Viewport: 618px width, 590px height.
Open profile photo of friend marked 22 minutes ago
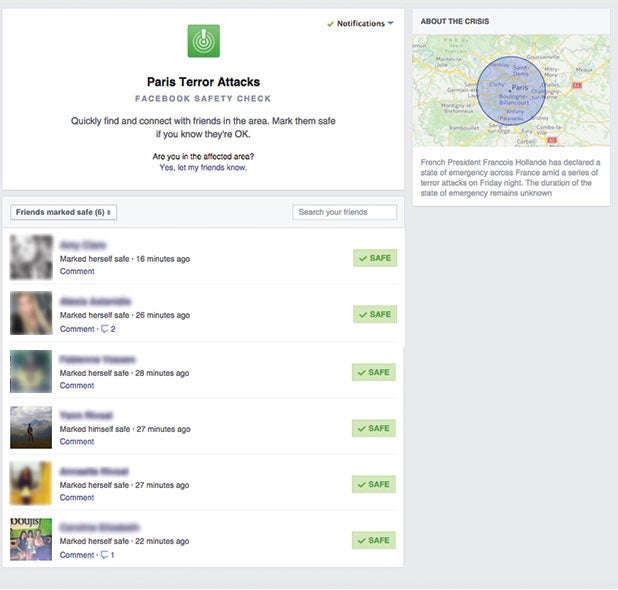(31, 539)
